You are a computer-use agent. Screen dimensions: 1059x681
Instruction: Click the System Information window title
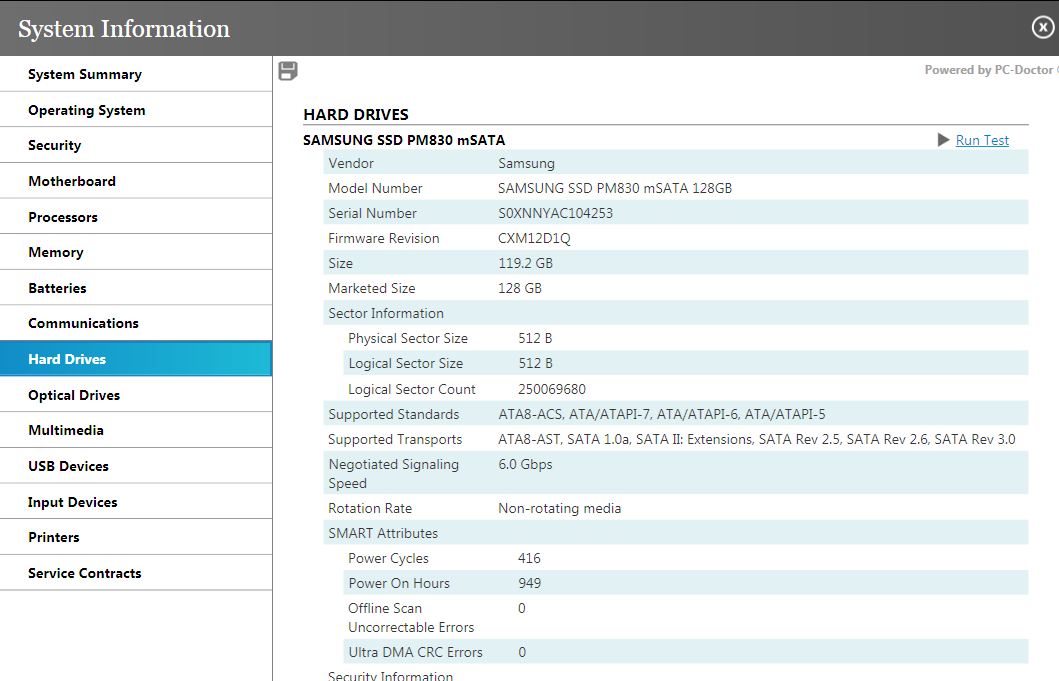124,28
